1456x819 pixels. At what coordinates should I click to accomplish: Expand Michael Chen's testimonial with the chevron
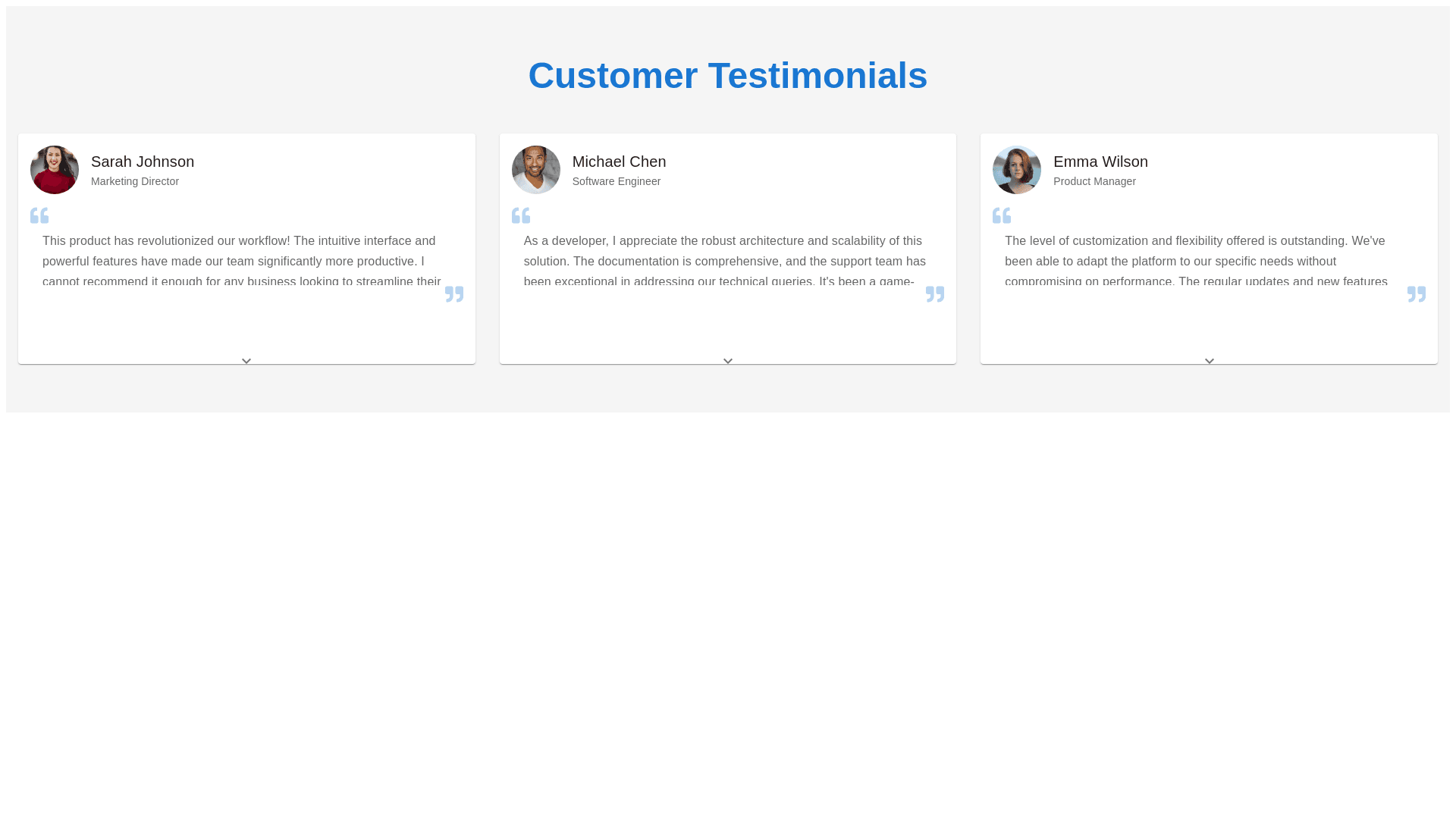[728, 361]
